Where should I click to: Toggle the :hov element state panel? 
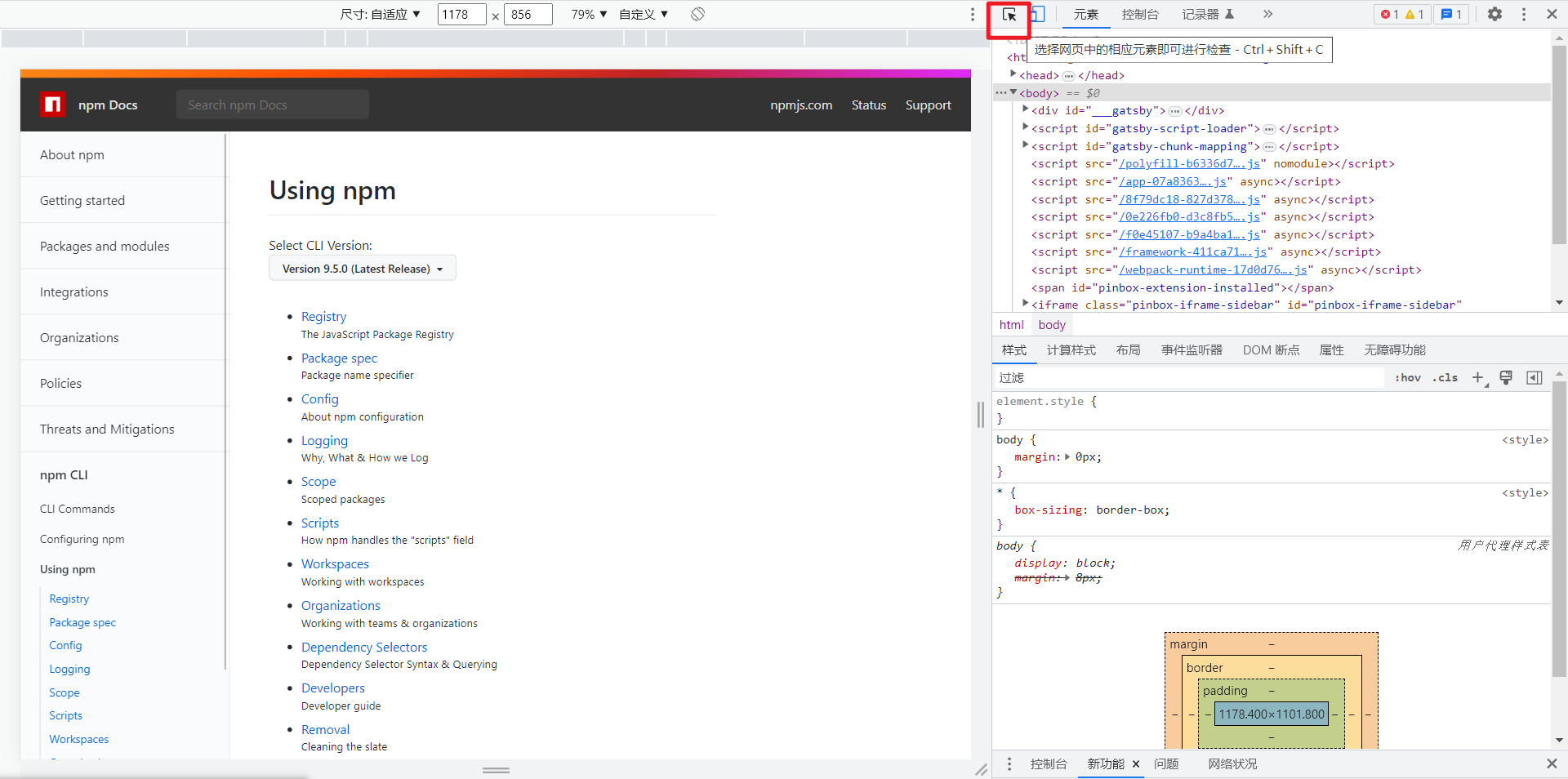pos(1408,377)
